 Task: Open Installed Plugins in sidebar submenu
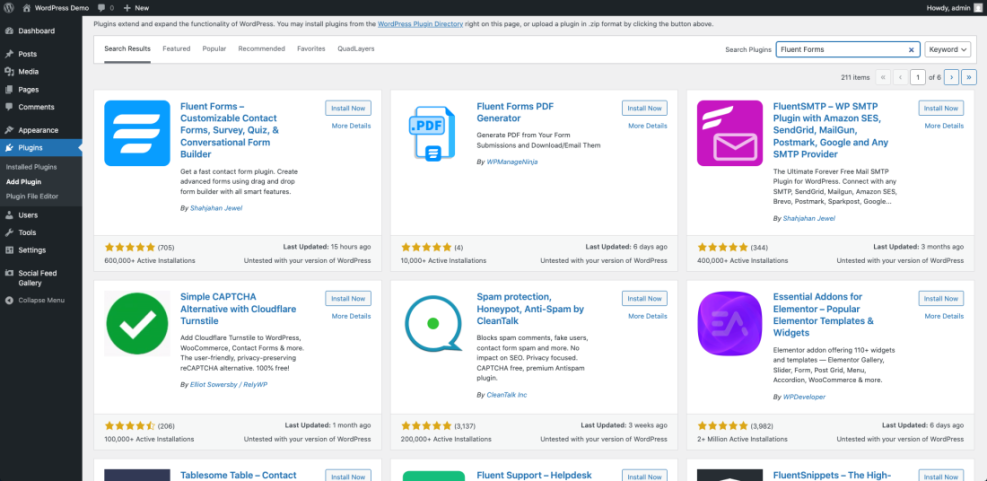tap(31, 167)
